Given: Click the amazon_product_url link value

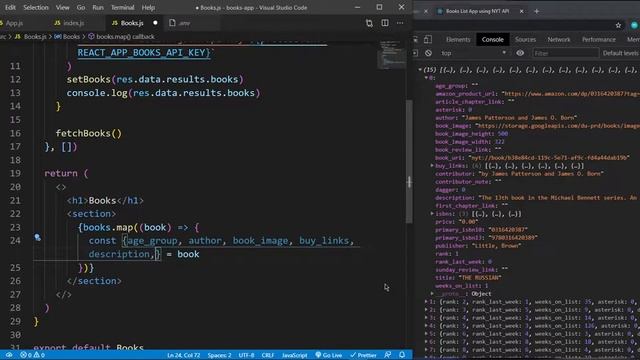Looking at the screenshot, I should click(x=570, y=94).
